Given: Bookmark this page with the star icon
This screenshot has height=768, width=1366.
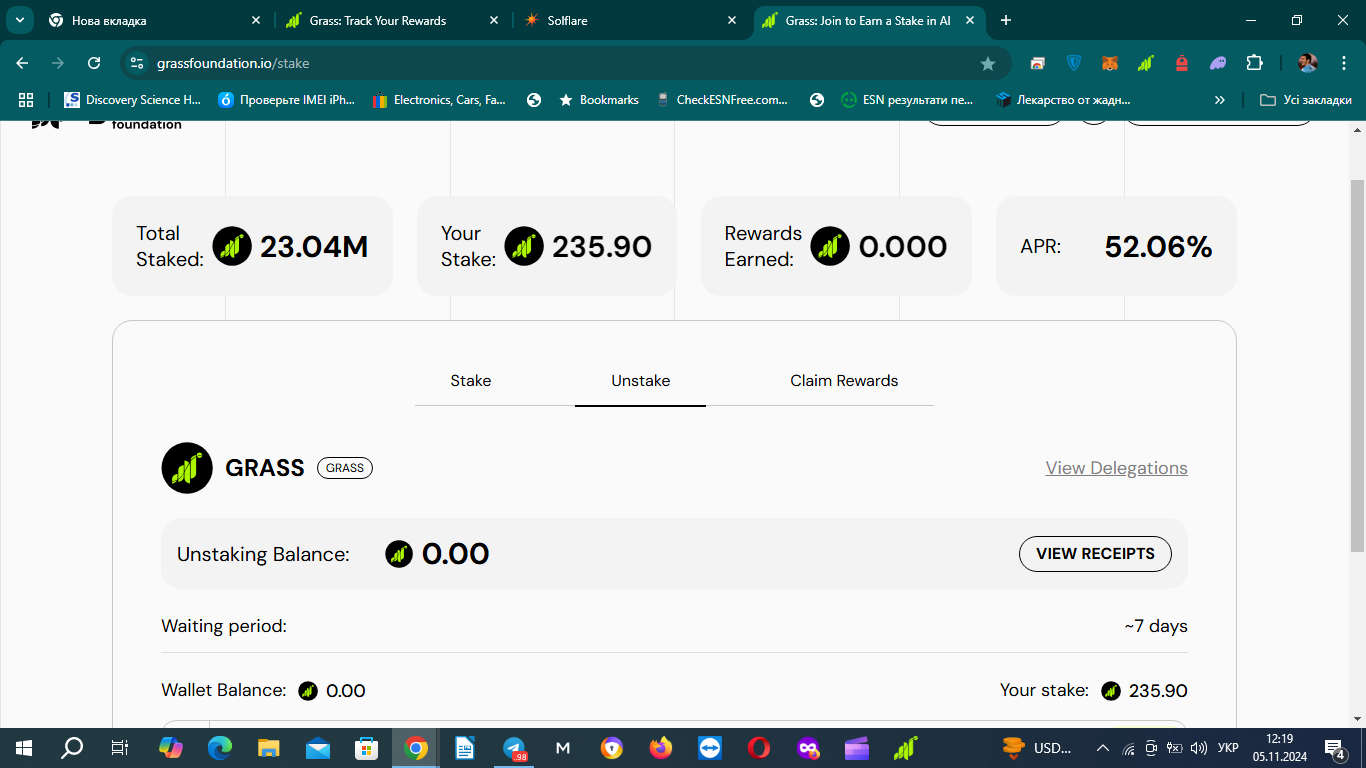Looking at the screenshot, I should point(988,63).
